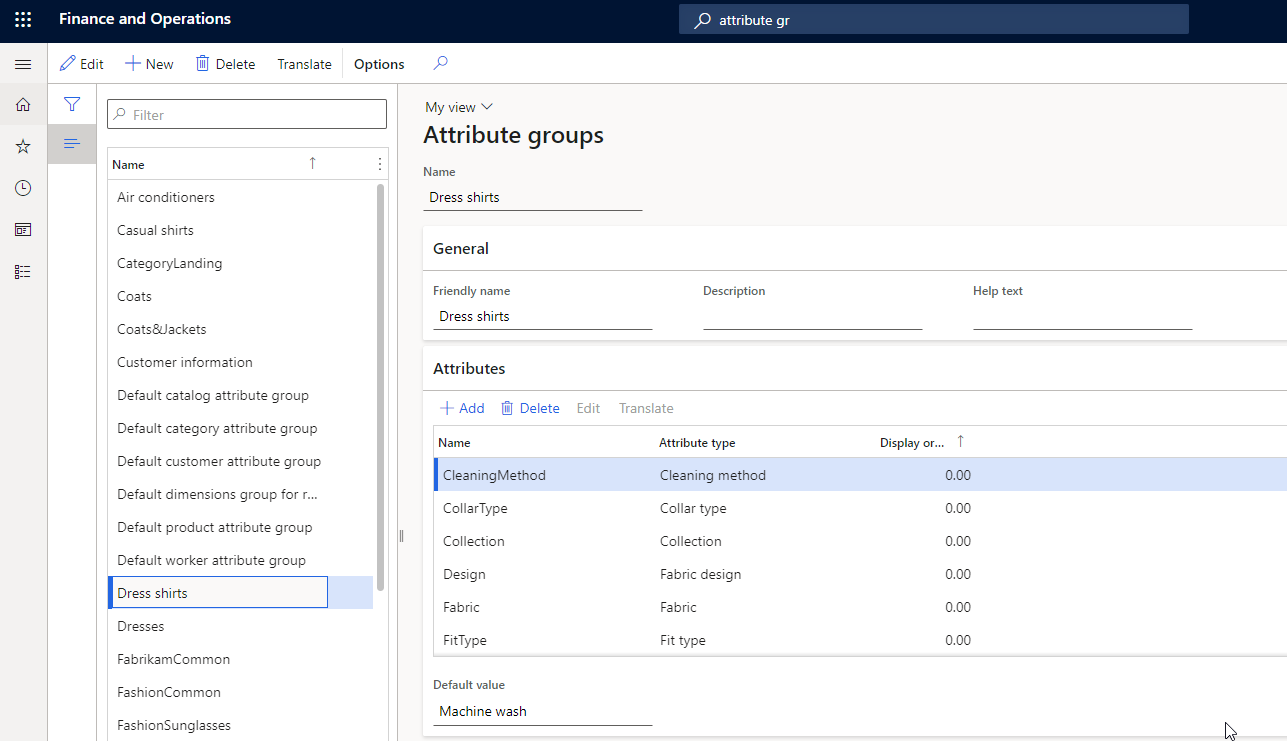1287x741 pixels.
Task: Open Recent items via the clock icon
Action: [22, 187]
